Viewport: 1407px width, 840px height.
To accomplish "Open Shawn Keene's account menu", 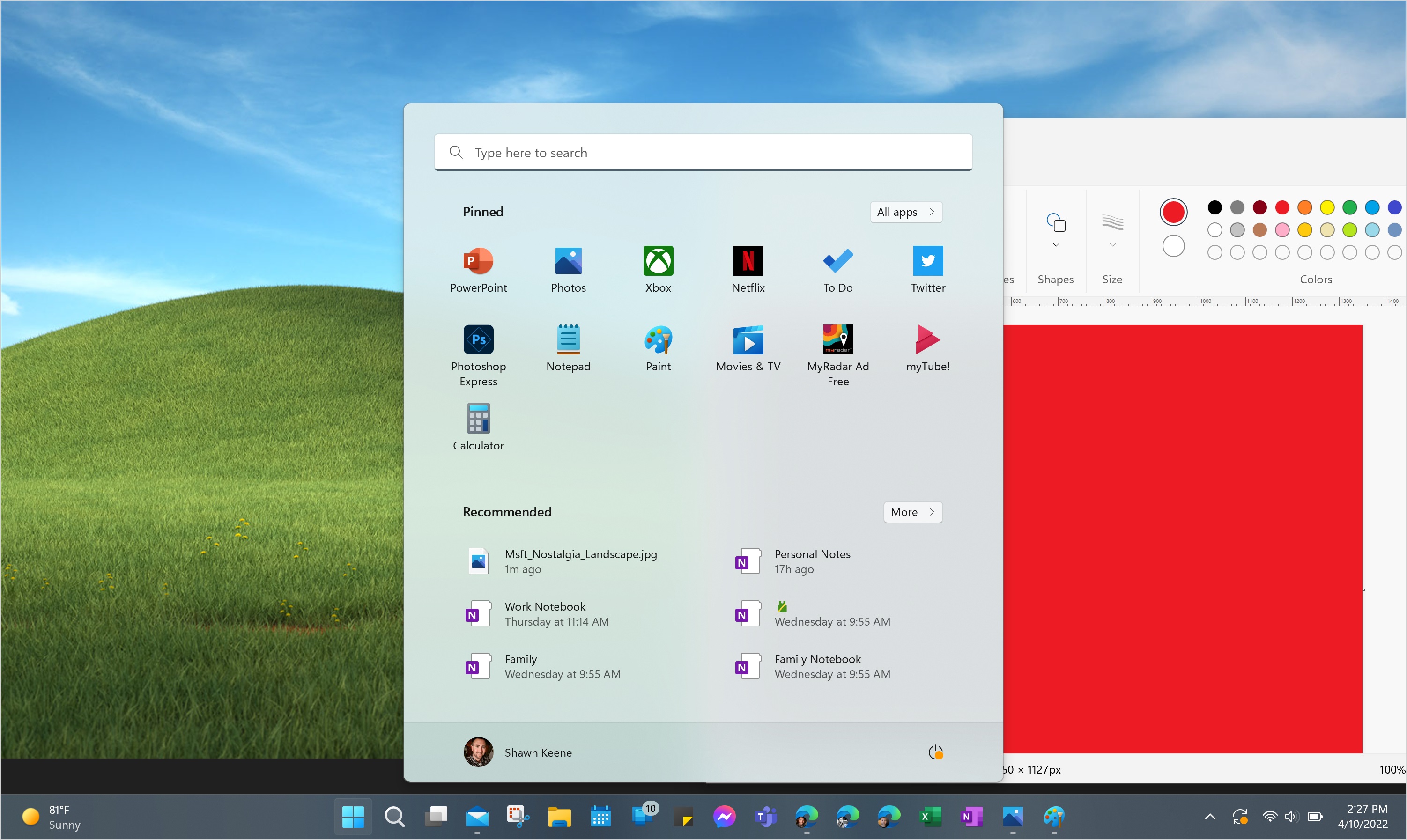I will [x=518, y=752].
